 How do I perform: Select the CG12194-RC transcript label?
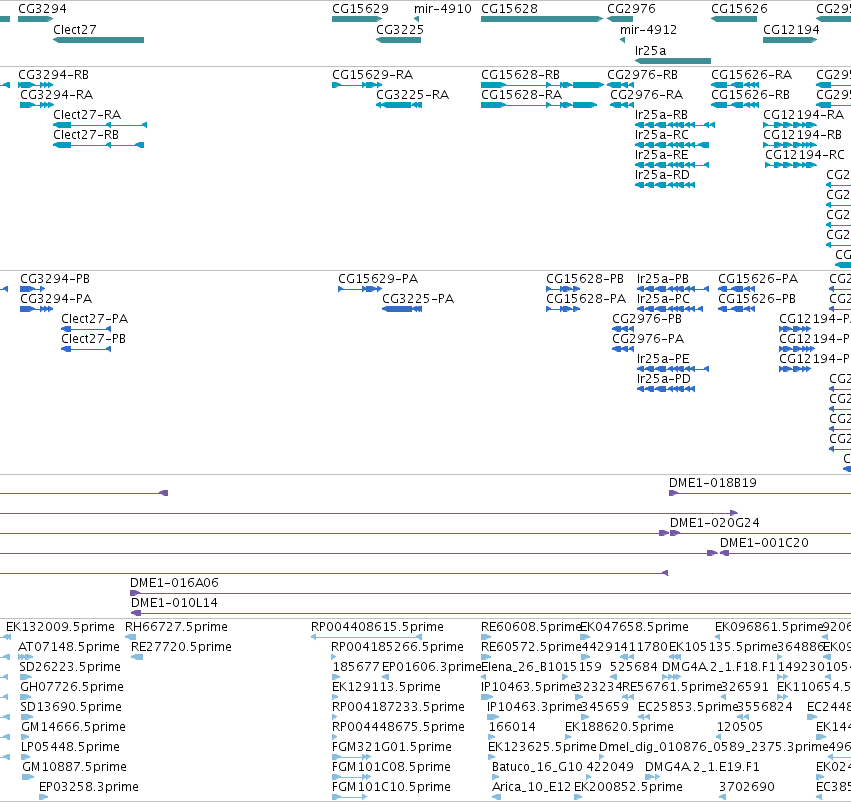pyautogui.click(x=805, y=155)
